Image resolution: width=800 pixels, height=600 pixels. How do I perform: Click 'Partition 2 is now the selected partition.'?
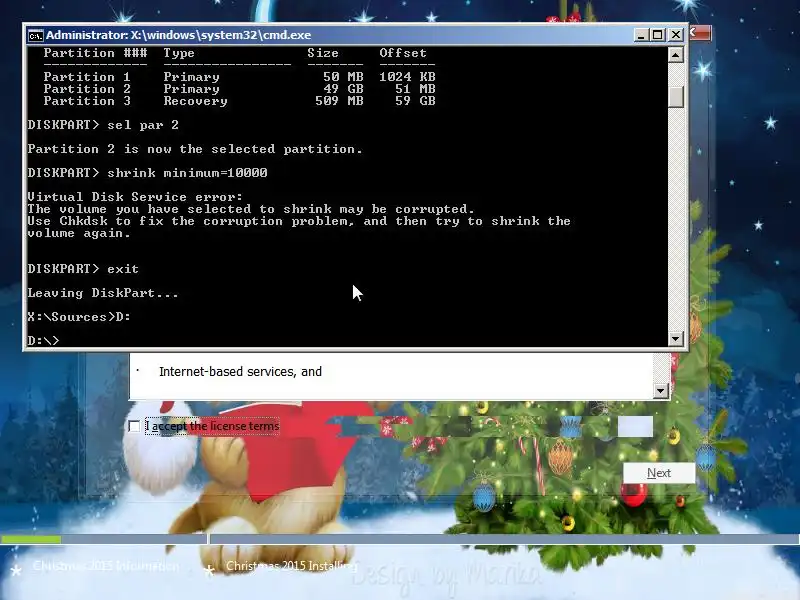click(x=195, y=149)
